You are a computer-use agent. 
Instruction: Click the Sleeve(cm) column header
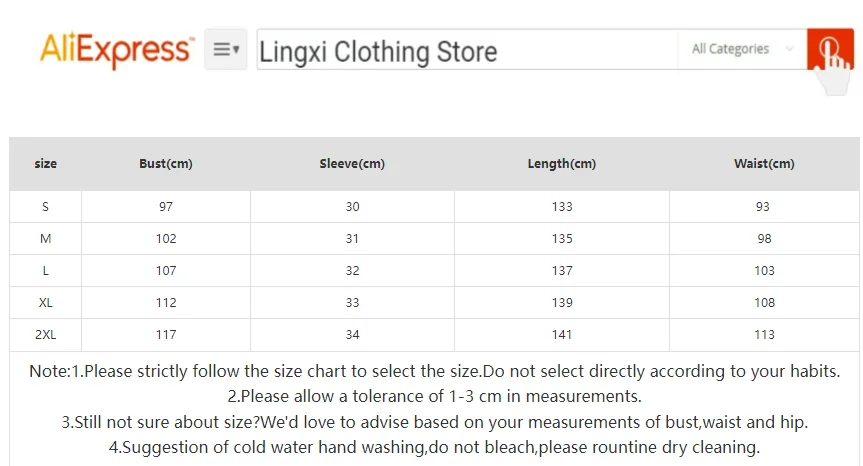tap(352, 164)
